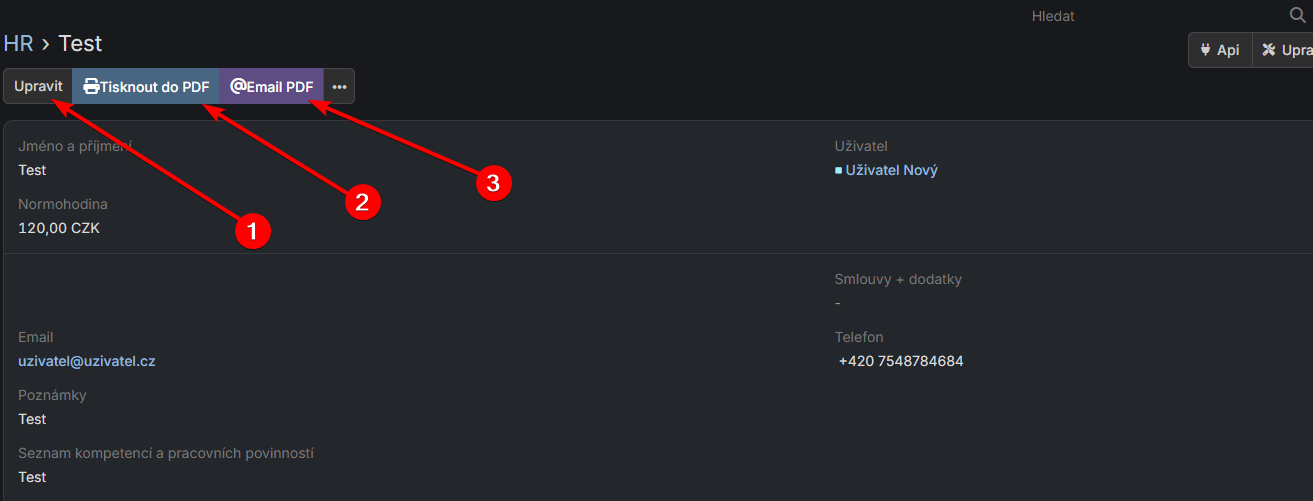Click the Test breadcrumb title
Image resolution: width=1313 pixels, height=501 pixels.
[80, 43]
